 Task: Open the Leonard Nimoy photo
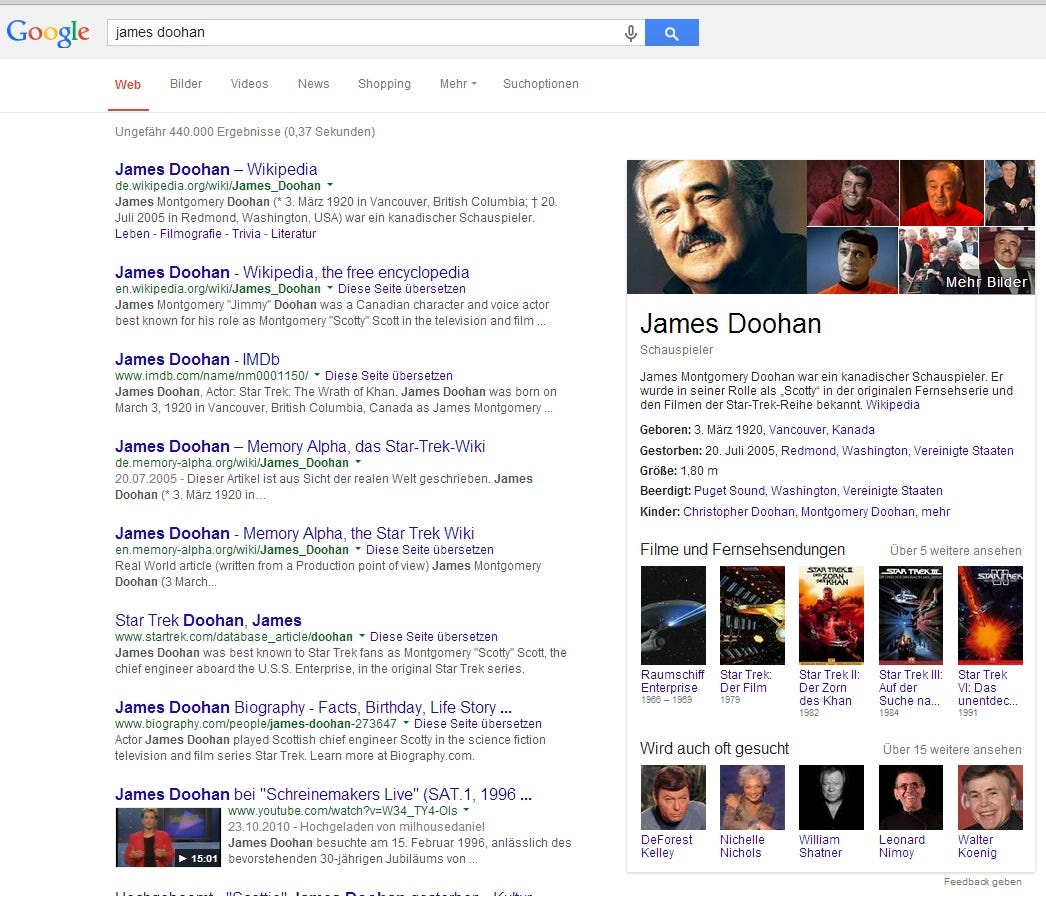tap(911, 797)
